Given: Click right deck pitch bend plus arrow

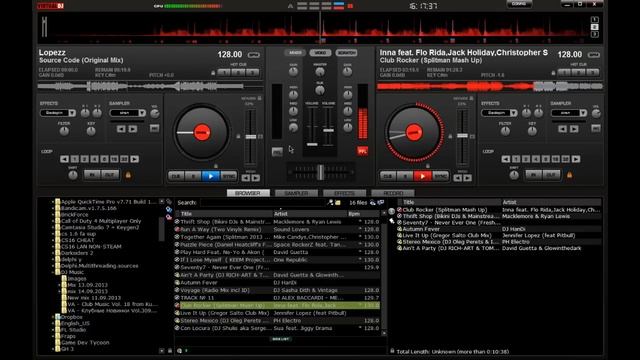Looking at the screenshot, I should coord(468,178).
